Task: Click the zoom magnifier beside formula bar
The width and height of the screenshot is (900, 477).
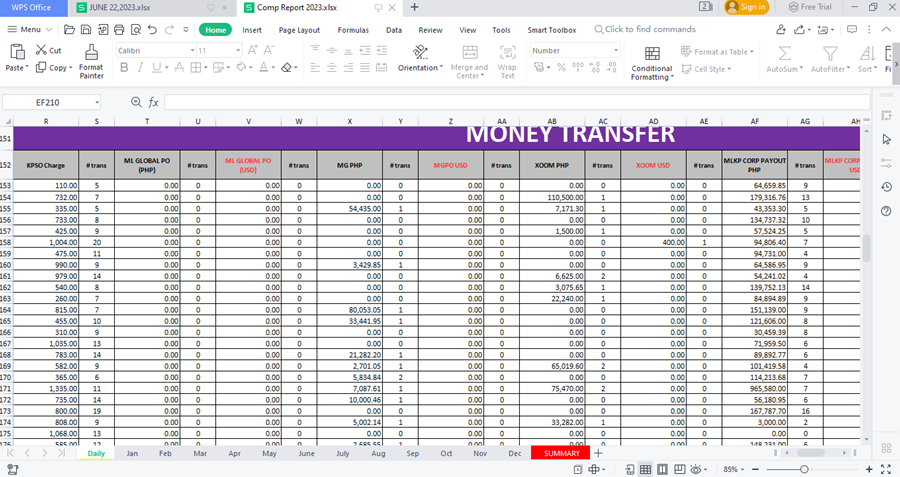Action: (x=136, y=102)
